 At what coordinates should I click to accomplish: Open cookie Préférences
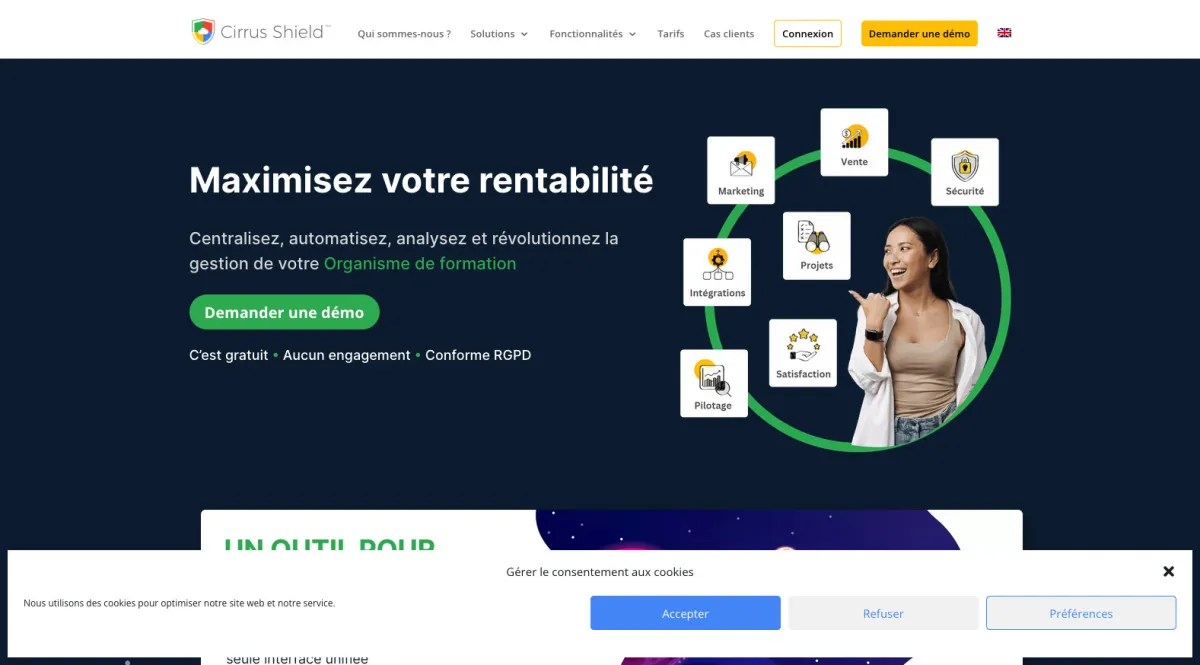coord(1081,613)
